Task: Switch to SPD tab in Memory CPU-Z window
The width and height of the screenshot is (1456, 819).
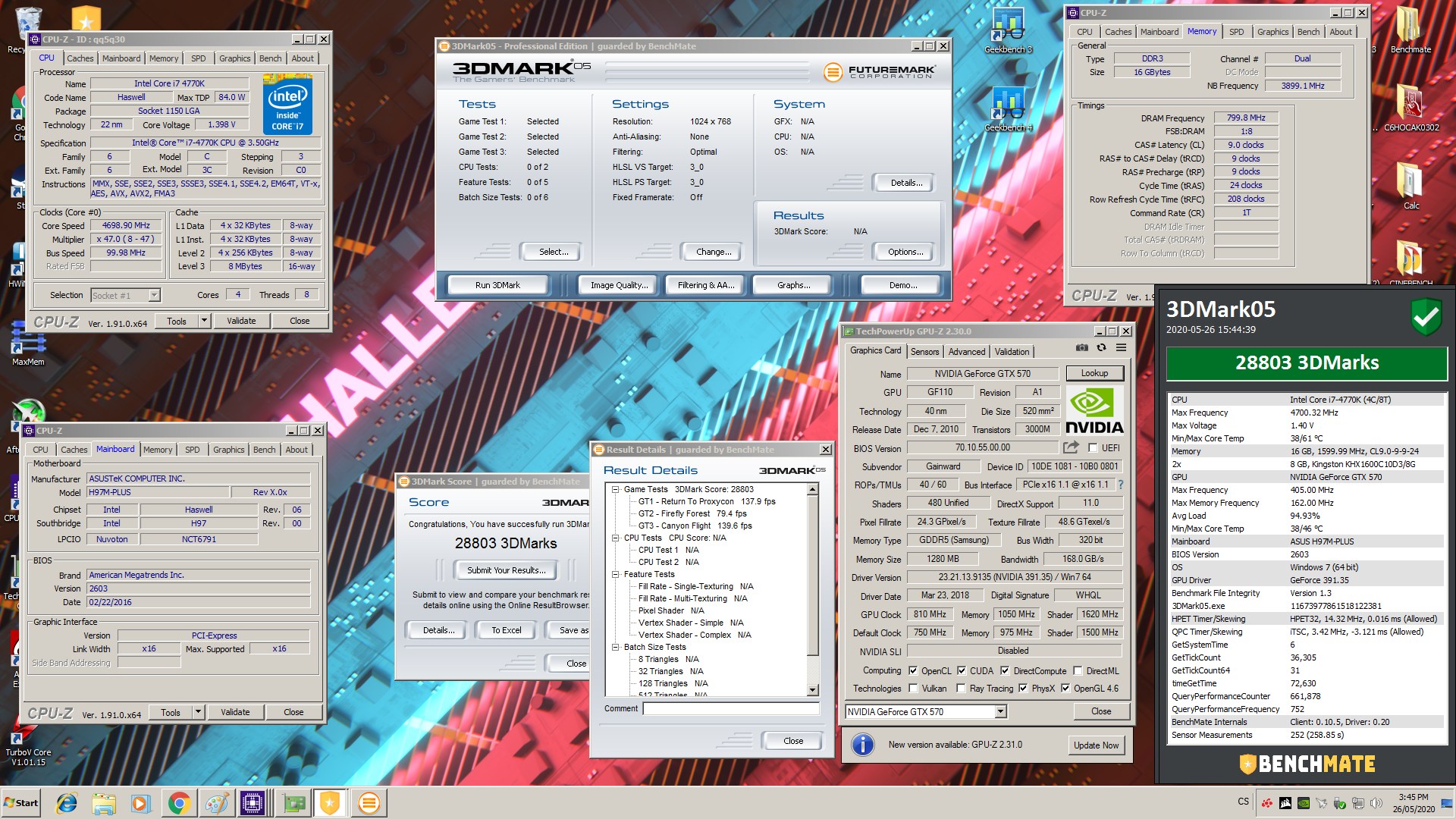Action: click(1237, 32)
